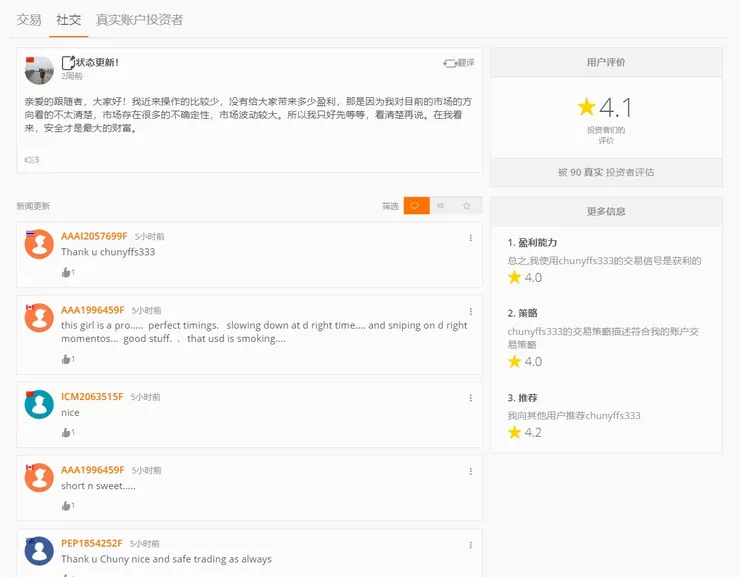
Task: Click PEP1854252F blue user avatar
Action: 39,551
